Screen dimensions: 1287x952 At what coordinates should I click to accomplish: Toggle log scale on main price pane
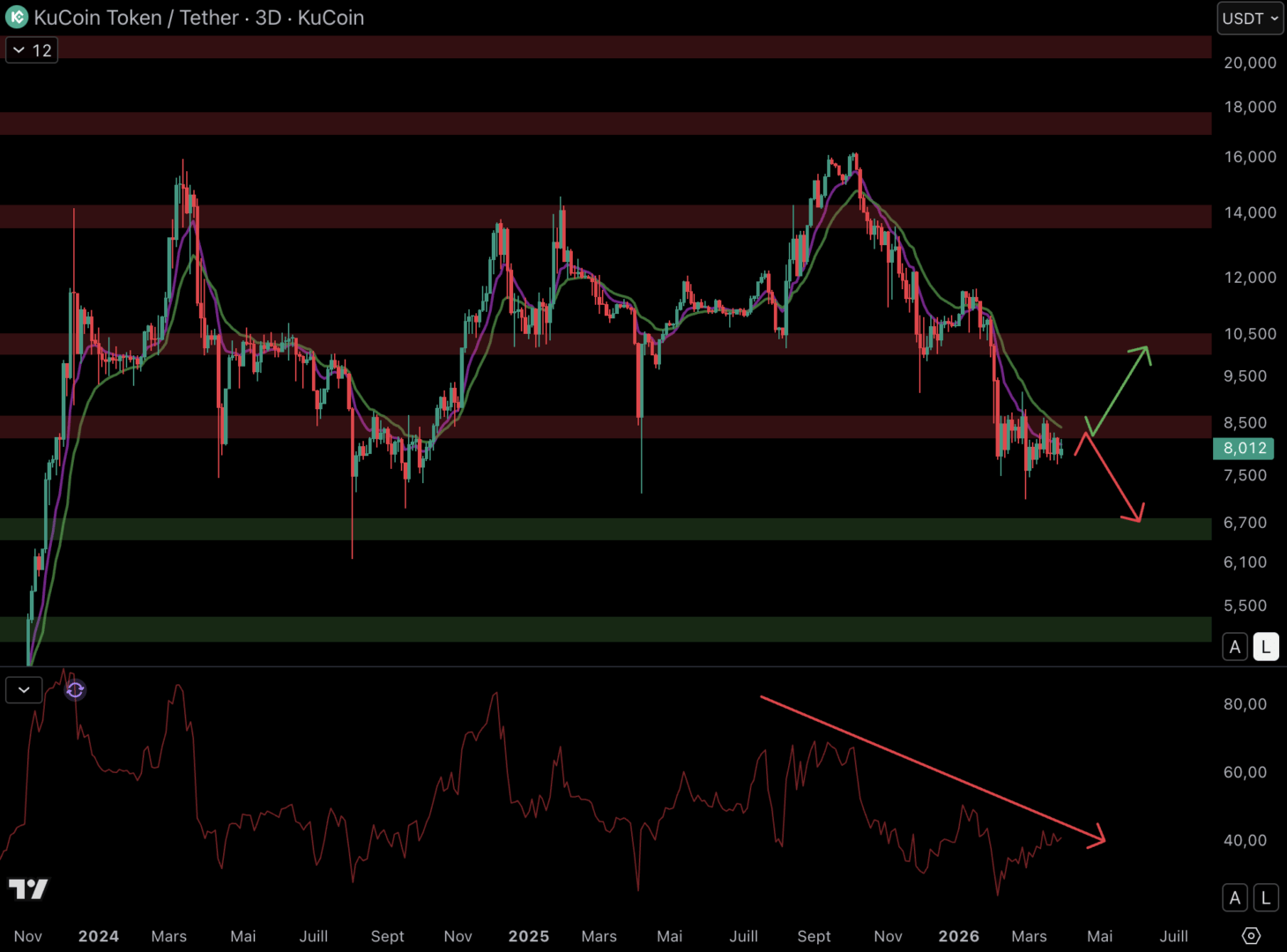point(1266,646)
